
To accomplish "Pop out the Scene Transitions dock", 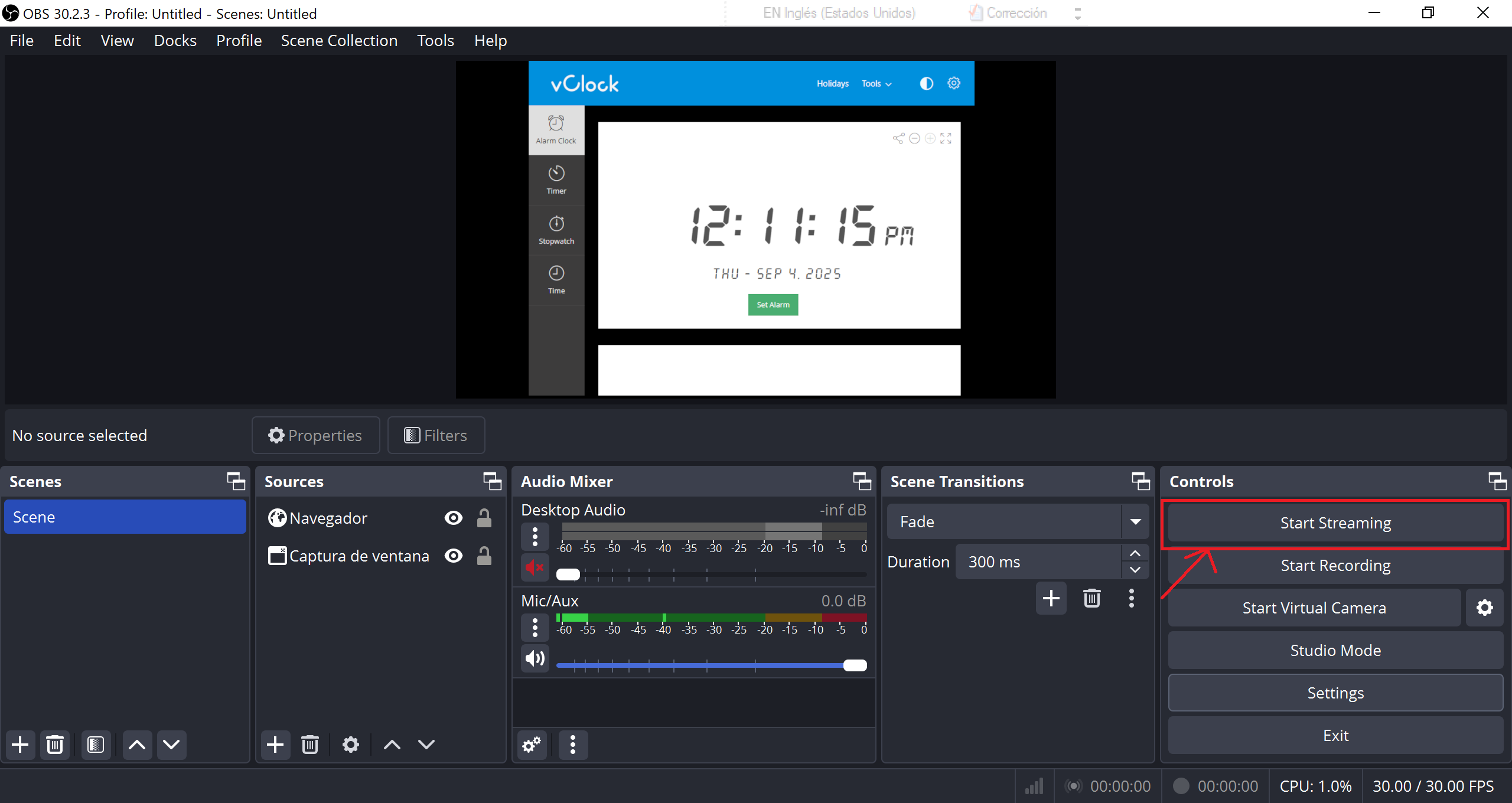I will click(1141, 481).
